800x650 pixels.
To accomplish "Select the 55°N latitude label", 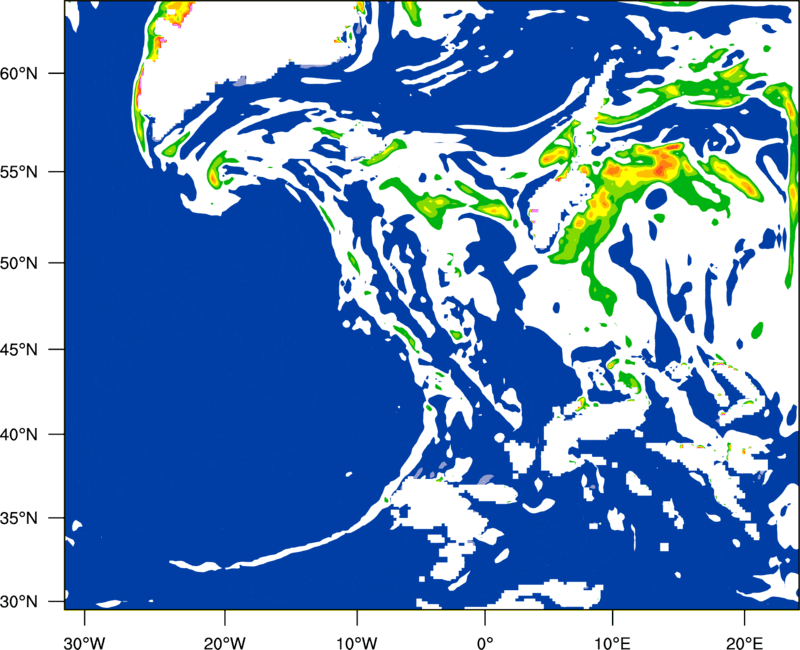I will (x=19, y=171).
